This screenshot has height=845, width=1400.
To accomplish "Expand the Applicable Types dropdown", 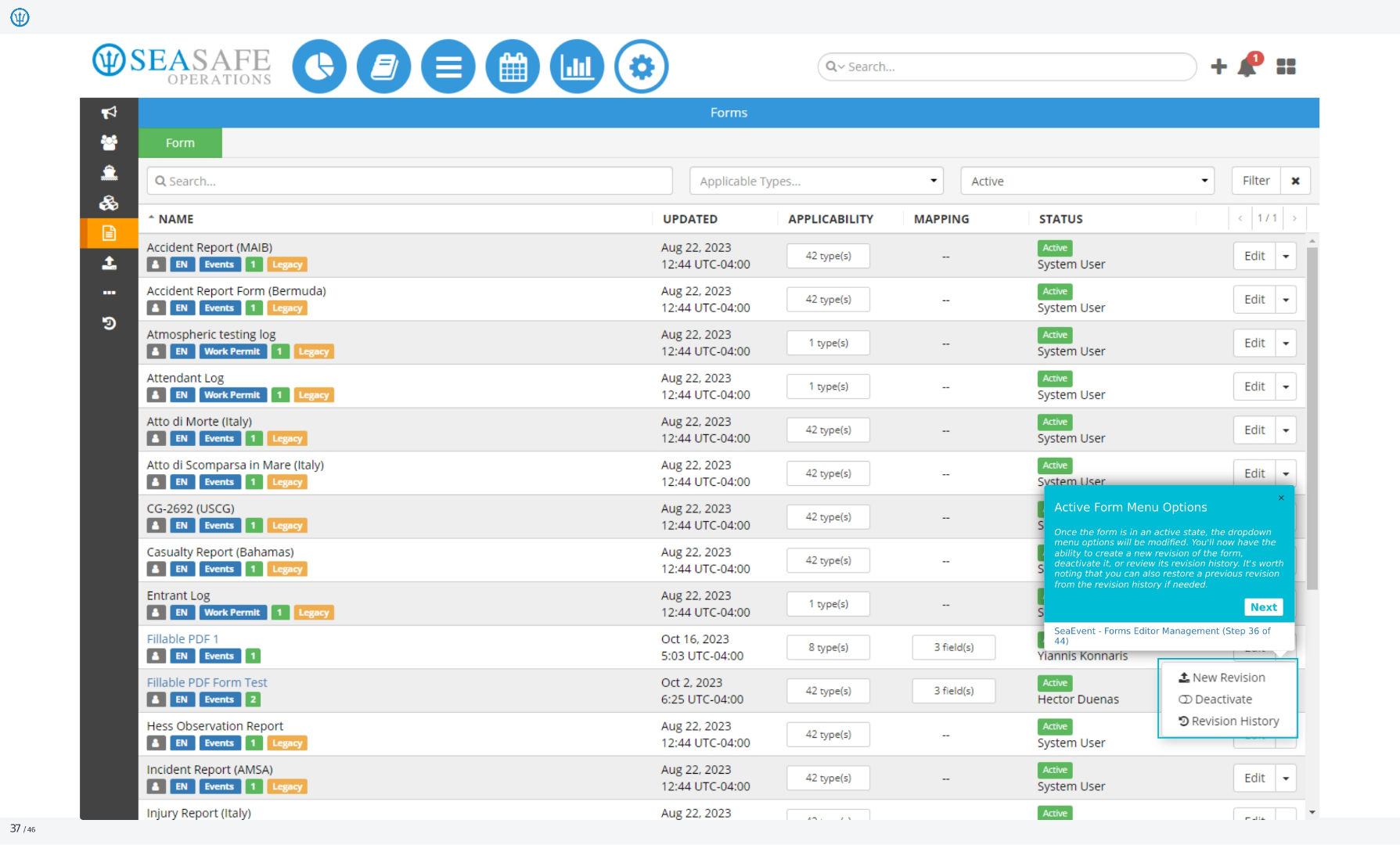I will pos(816,181).
